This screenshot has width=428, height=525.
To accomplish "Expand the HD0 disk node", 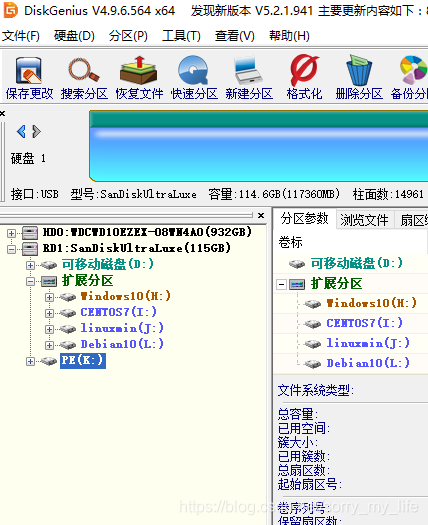I will coord(11,233).
